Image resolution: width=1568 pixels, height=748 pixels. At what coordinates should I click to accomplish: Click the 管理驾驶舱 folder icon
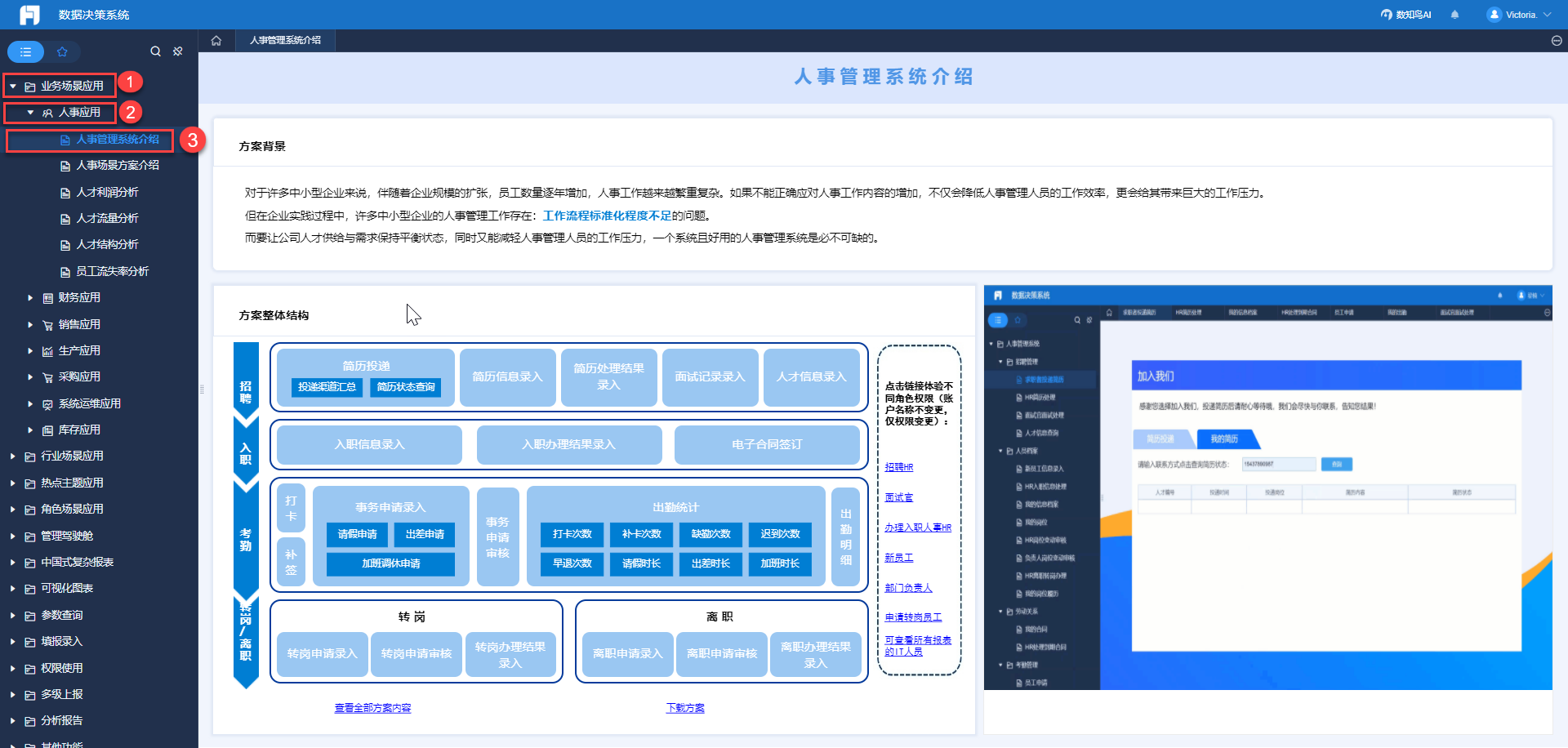pyautogui.click(x=30, y=537)
